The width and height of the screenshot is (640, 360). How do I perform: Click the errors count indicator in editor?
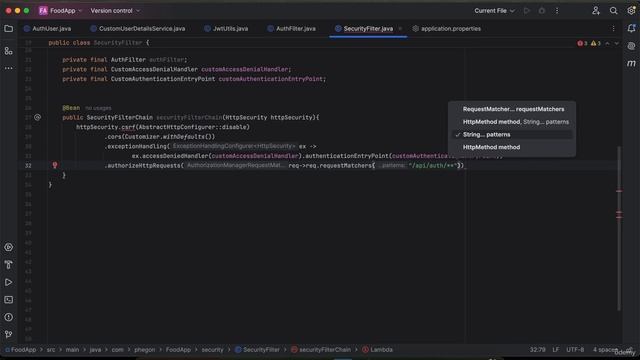click(x=582, y=43)
